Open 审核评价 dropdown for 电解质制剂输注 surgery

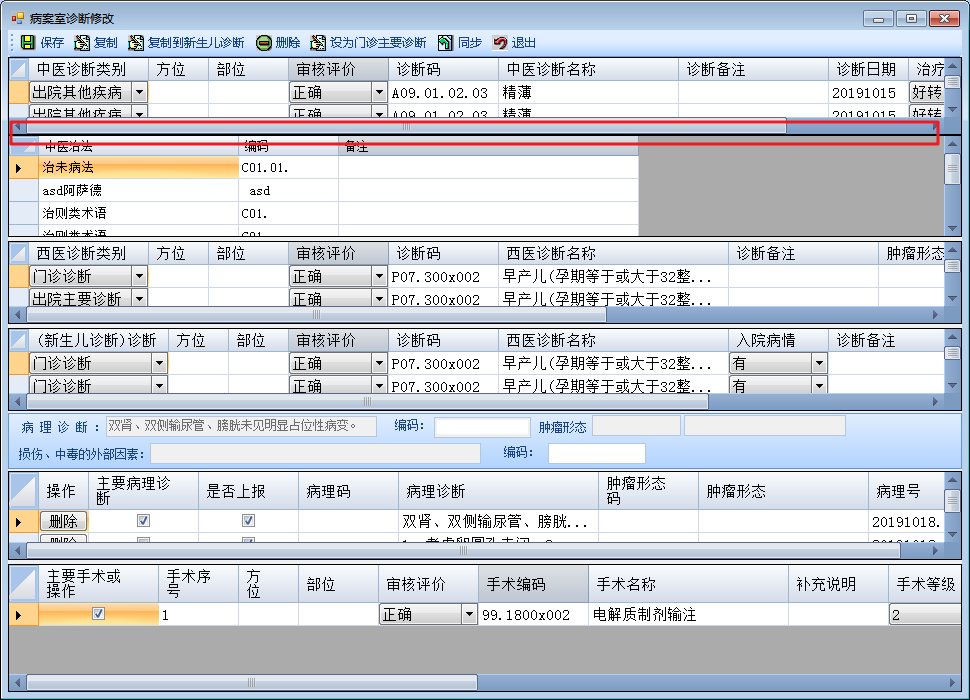click(470, 614)
